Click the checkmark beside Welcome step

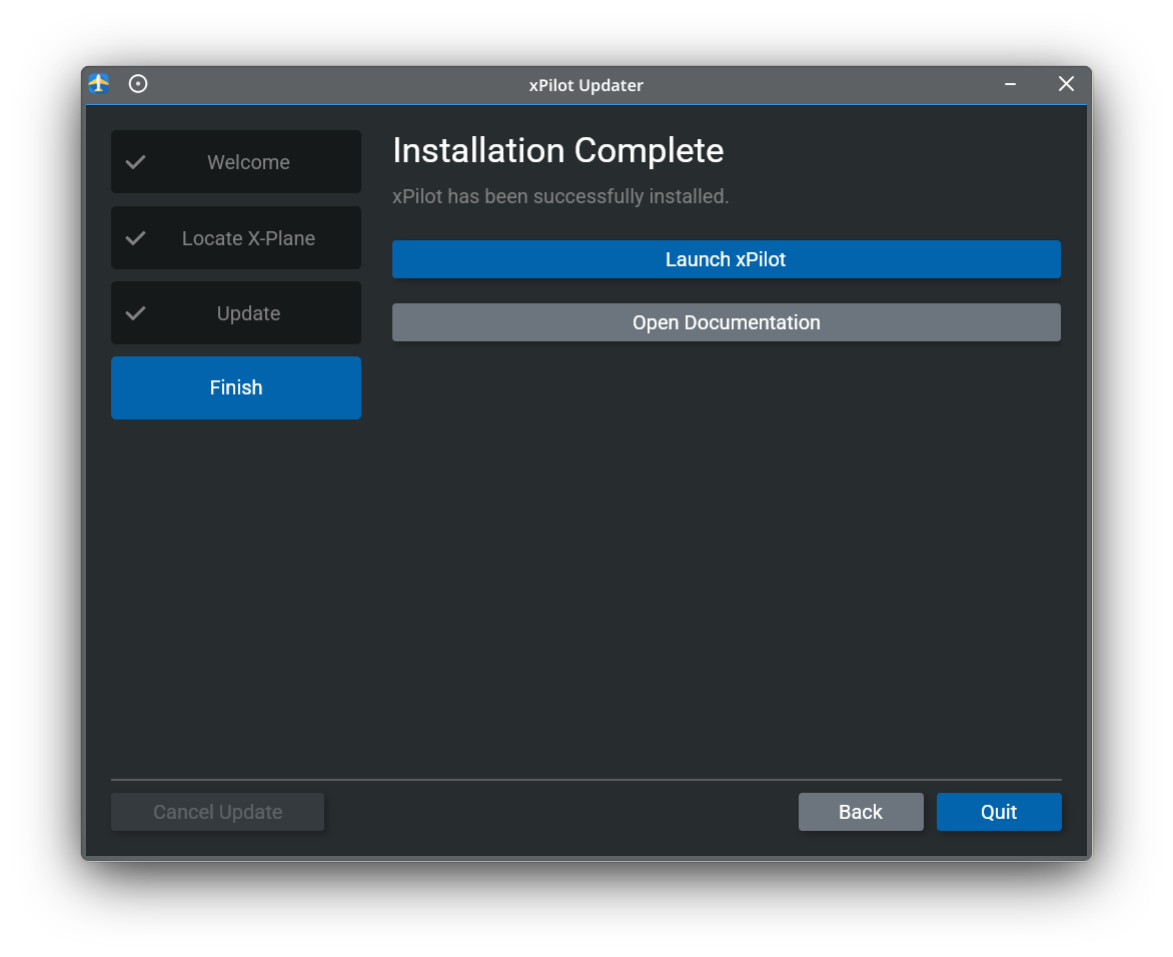(136, 162)
